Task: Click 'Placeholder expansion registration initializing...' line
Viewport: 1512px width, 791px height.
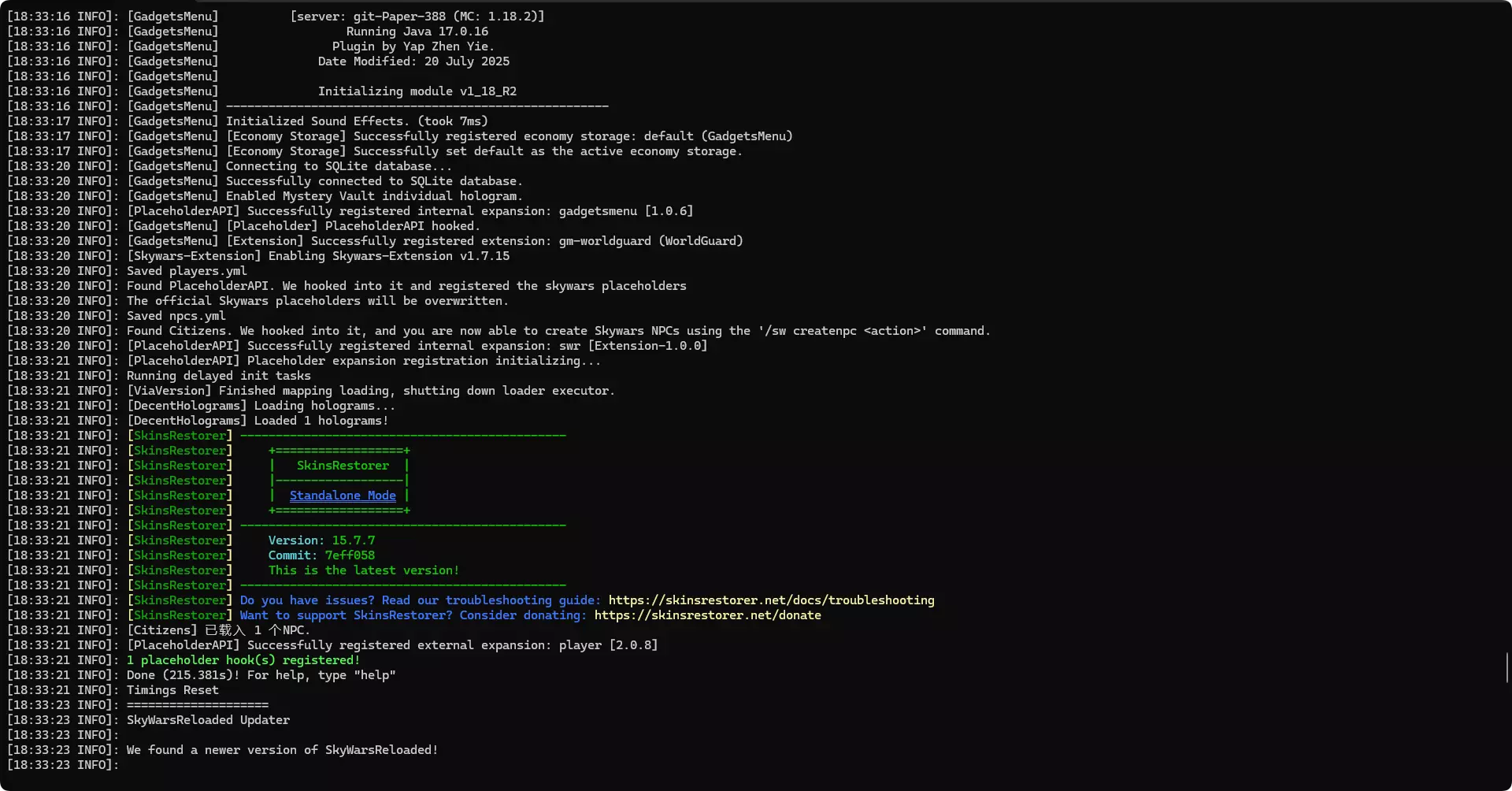Action: (x=424, y=361)
